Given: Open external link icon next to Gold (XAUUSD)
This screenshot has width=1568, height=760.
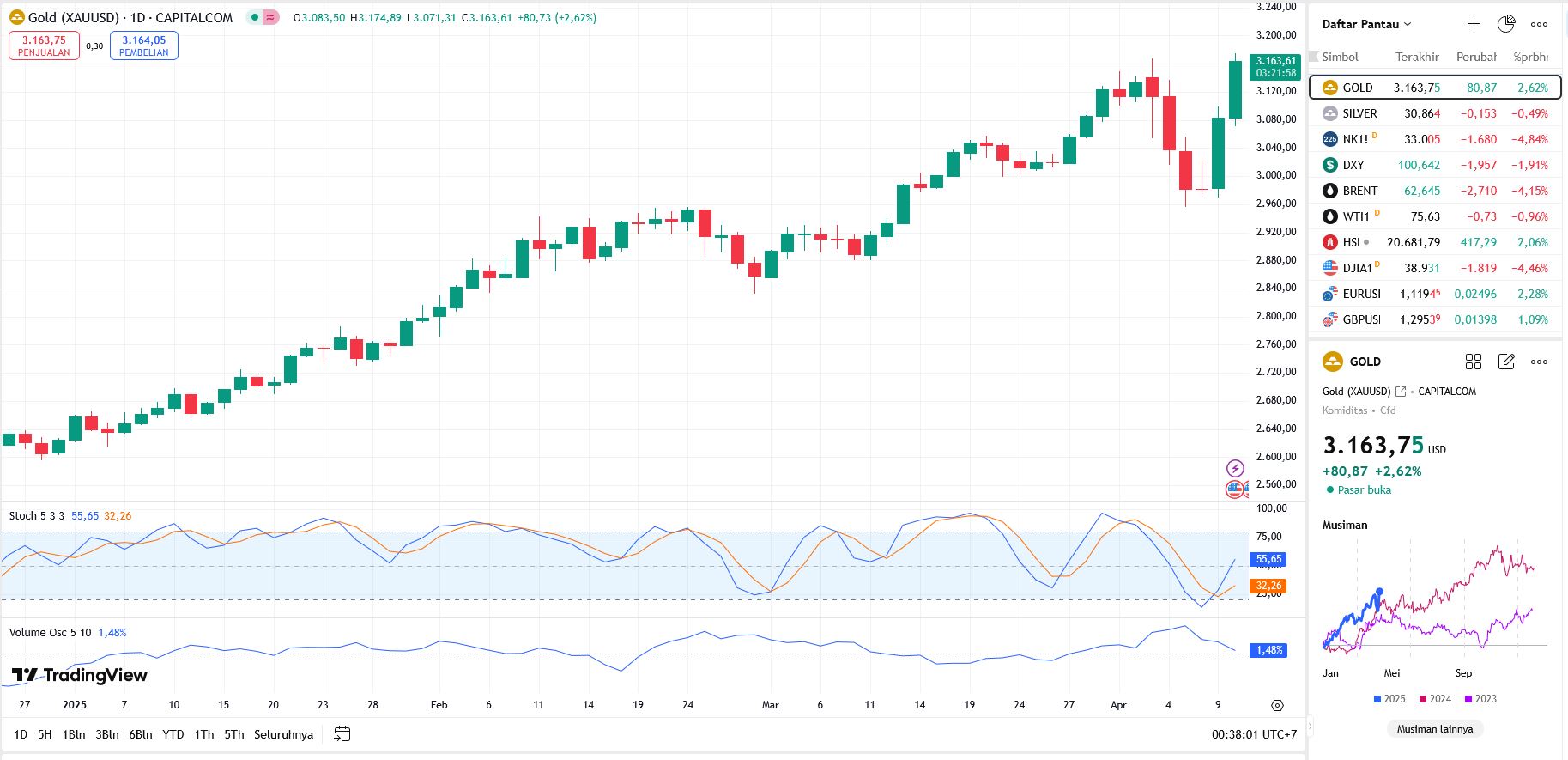Looking at the screenshot, I should 1401,392.
